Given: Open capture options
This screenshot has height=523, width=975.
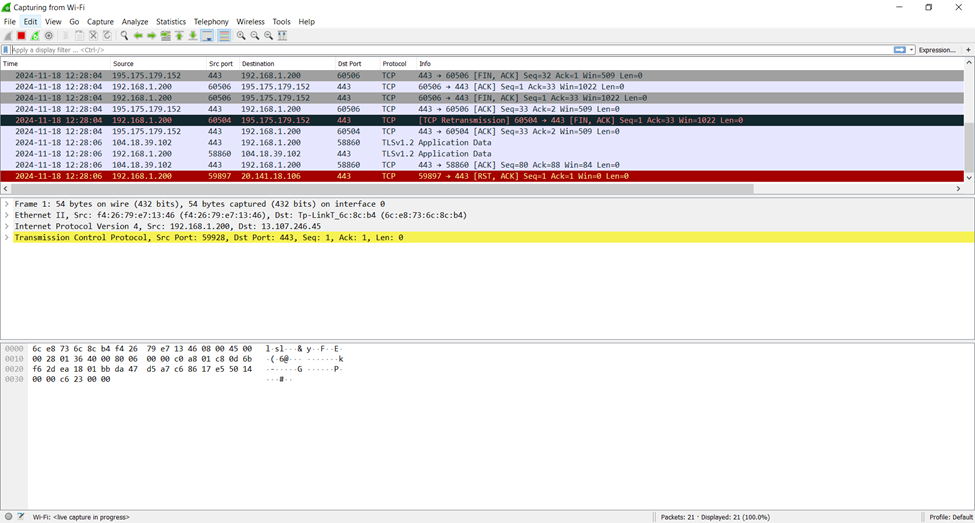Looking at the screenshot, I should point(49,35).
